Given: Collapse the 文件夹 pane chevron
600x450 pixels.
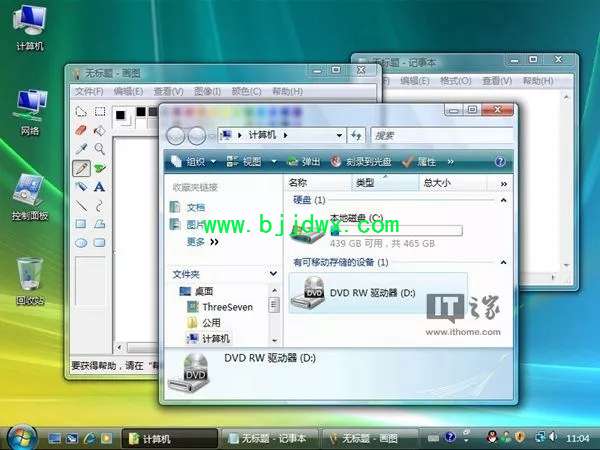Looking at the screenshot, I should 273,274.
